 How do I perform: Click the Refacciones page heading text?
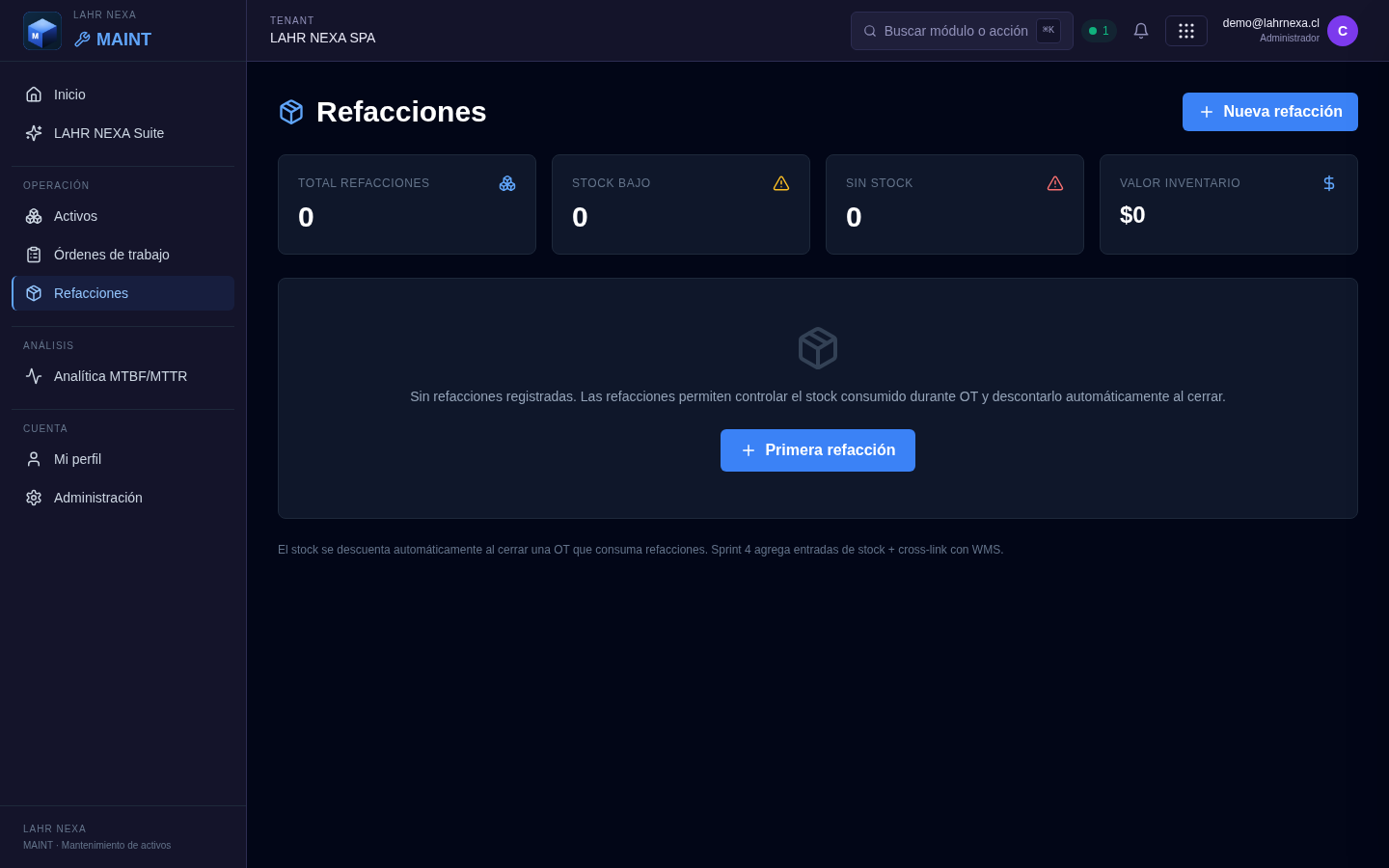pyautogui.click(x=401, y=112)
